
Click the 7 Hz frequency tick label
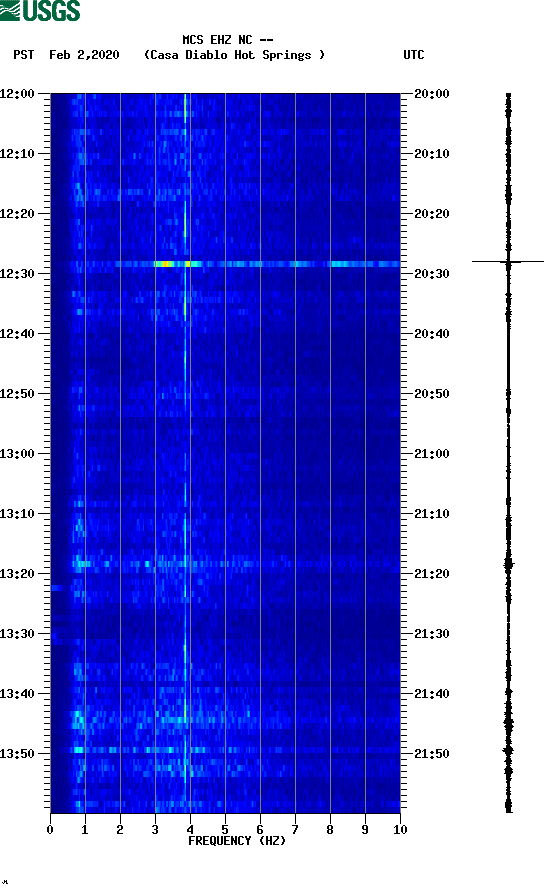pos(295,830)
